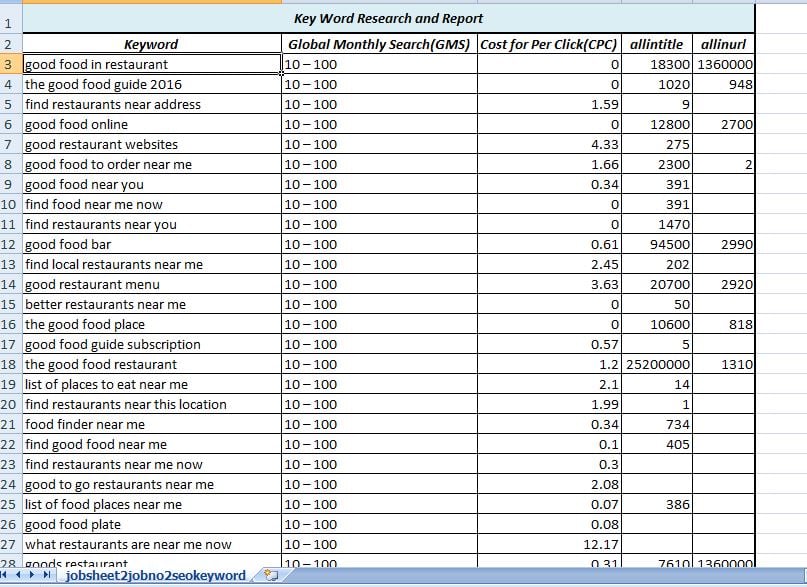807x587 pixels.
Task: Click the 'find restaurants near this location' cell
Action: (150, 404)
